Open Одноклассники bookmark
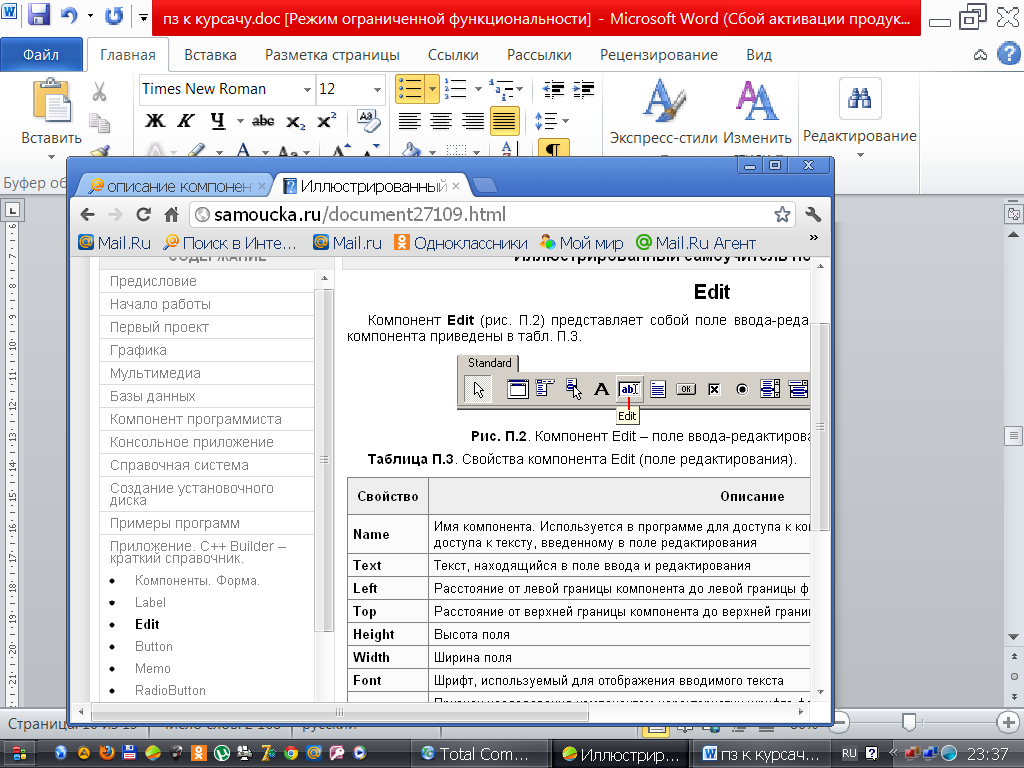1024x768 pixels. pyautogui.click(x=461, y=243)
